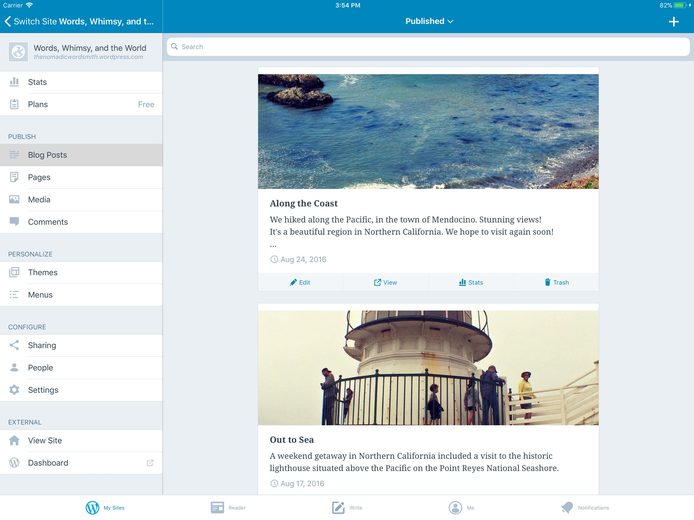This screenshot has width=694, height=520.
Task: Open Sharing row label
Action: pos(42,346)
